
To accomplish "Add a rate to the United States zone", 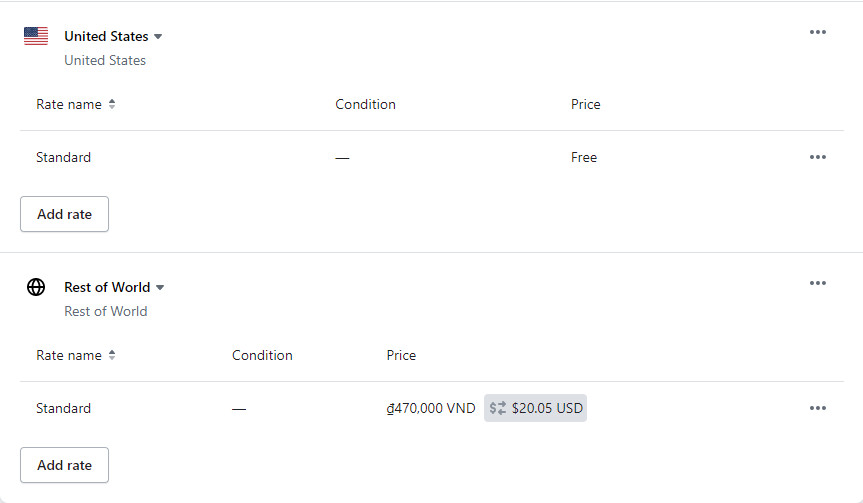I will [x=64, y=214].
